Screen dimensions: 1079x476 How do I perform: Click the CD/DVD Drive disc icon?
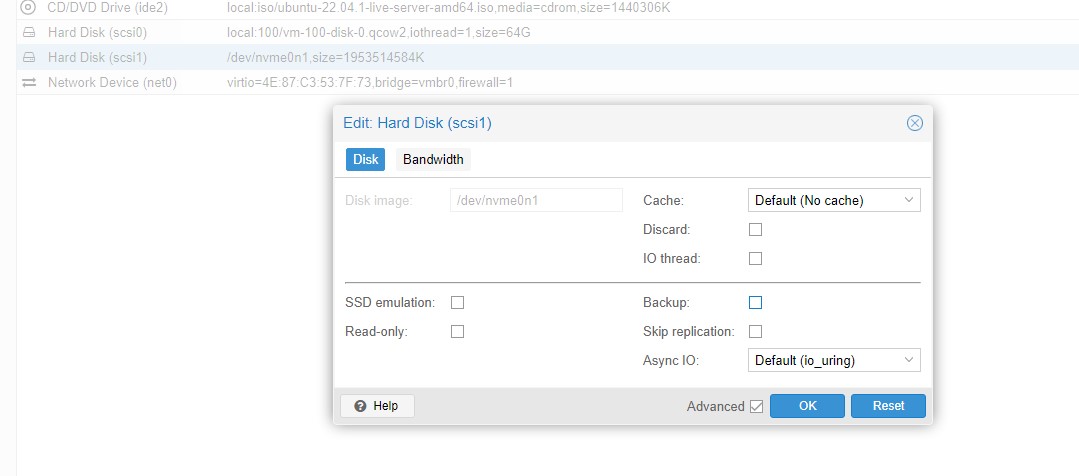point(28,7)
